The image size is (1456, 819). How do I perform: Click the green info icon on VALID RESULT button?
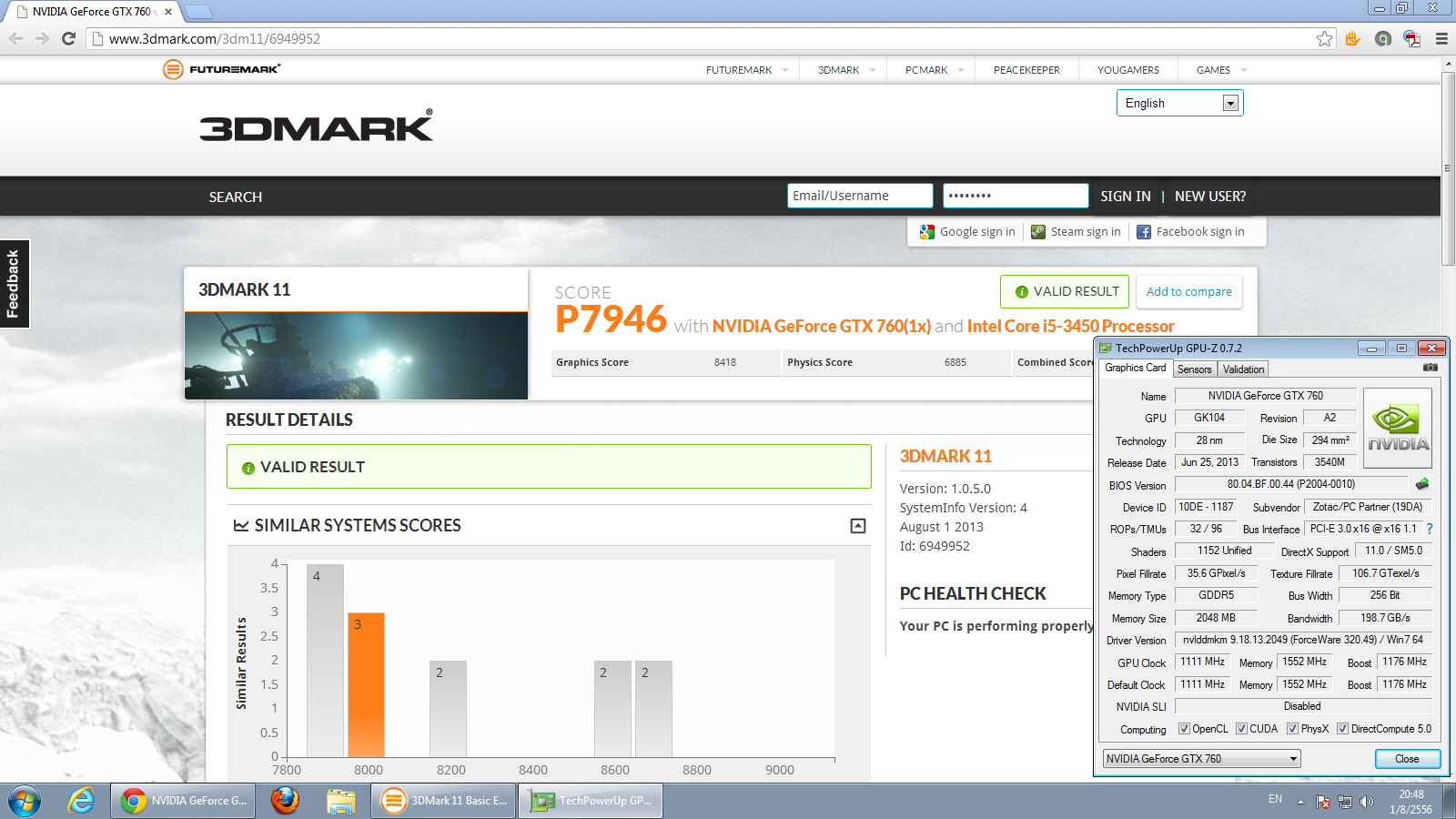1022,292
